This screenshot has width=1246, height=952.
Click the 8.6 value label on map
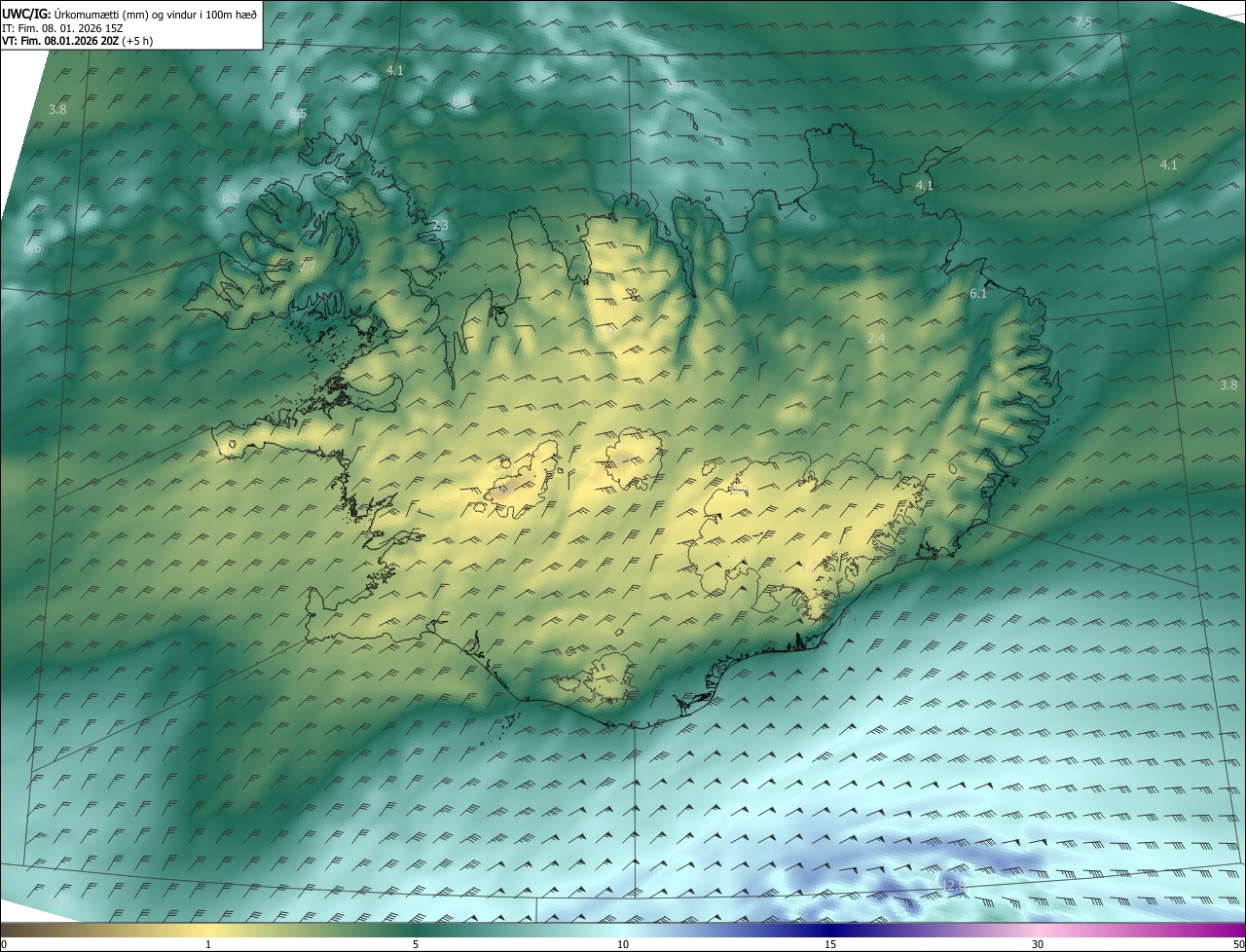tap(32, 248)
